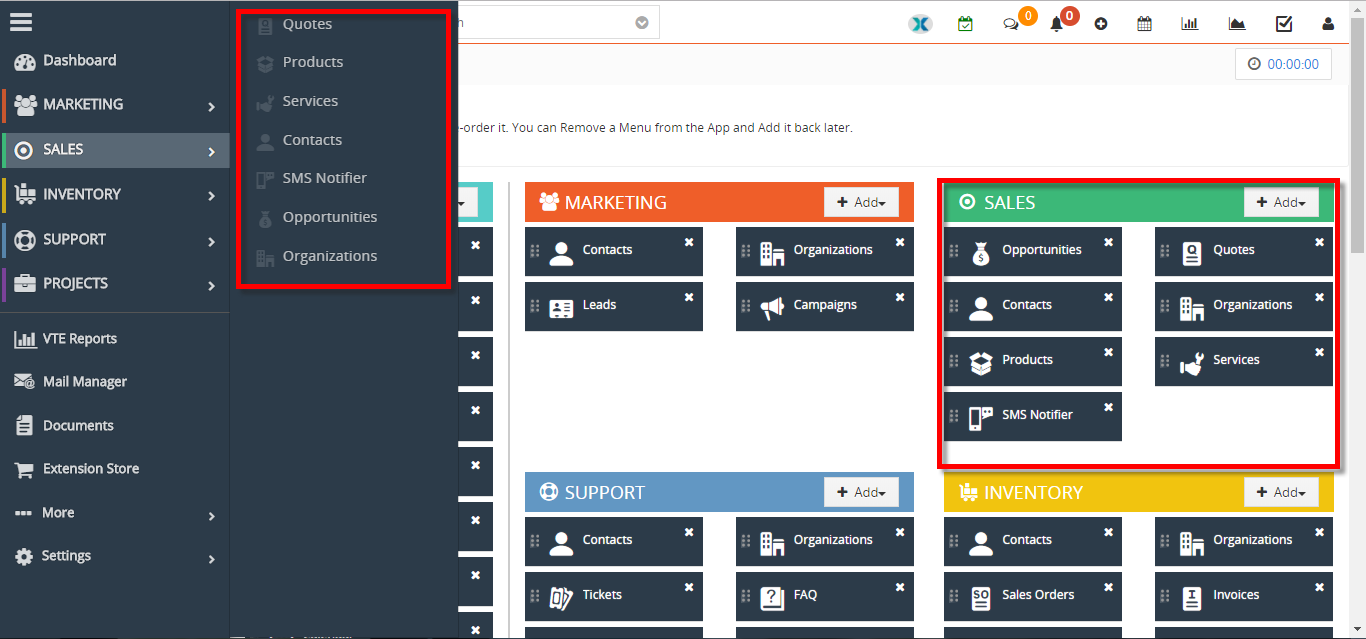Remove Opportunities from SALES block
The image size is (1366, 639).
click(x=1108, y=242)
